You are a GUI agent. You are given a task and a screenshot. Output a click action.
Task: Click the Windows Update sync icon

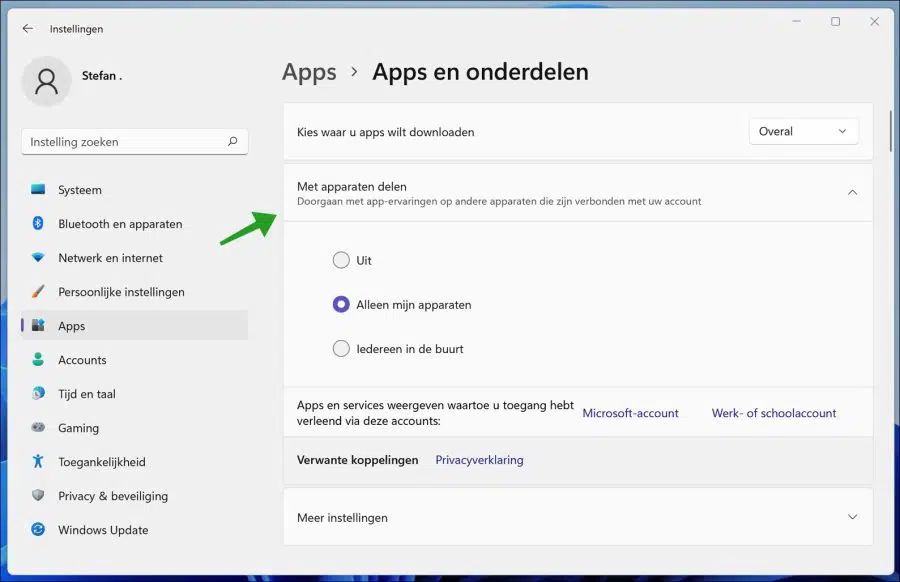click(38, 529)
